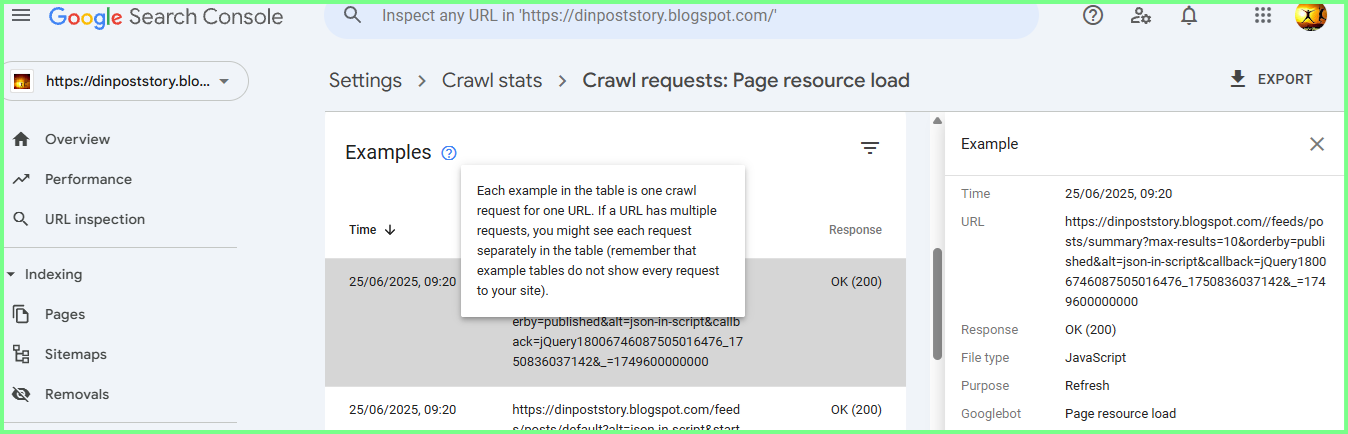1348x434 pixels.
Task: Sort by Time column header
Action: [372, 230]
